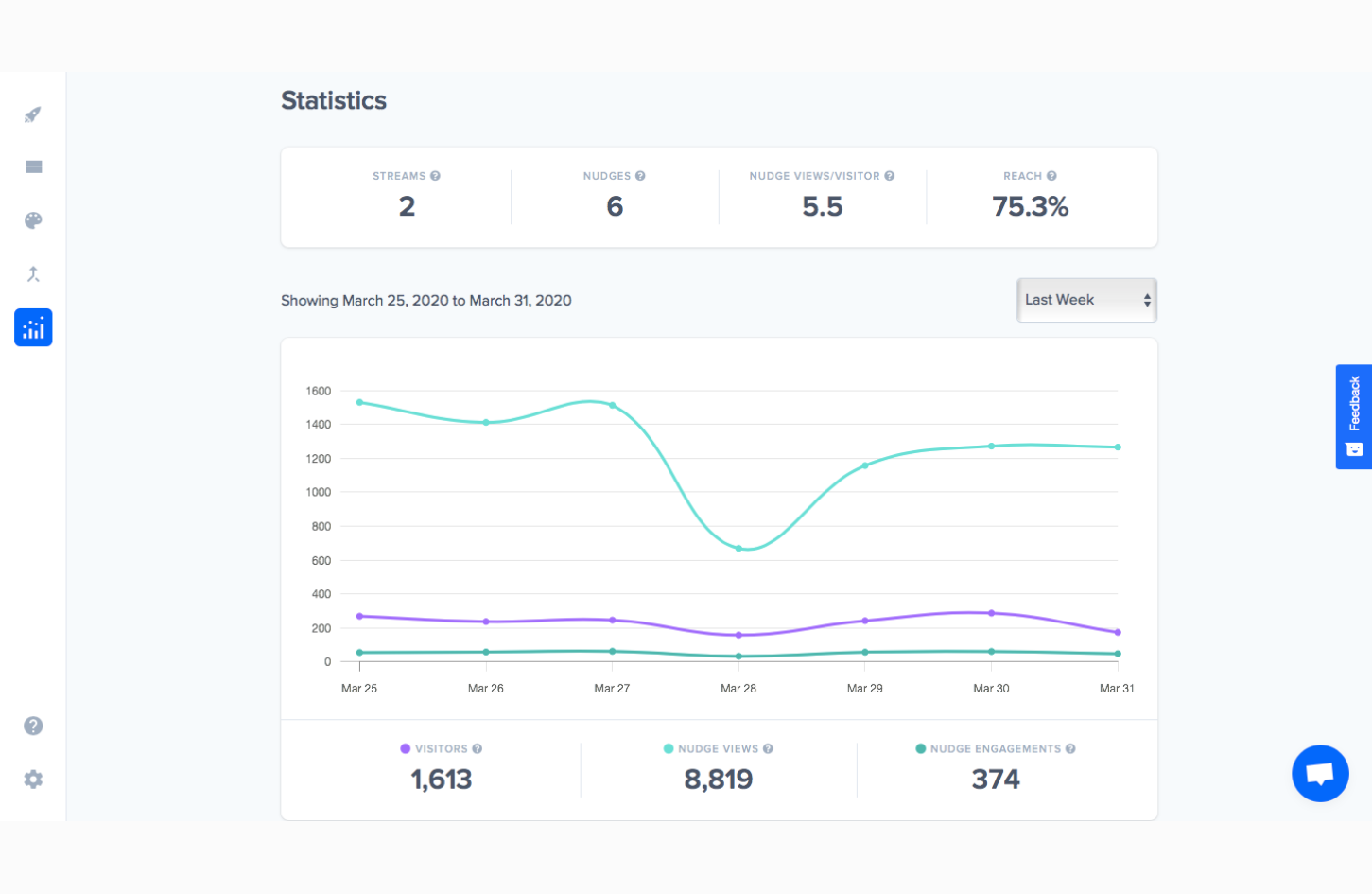
Task: Click the Mar 31 axis label
Action: click(1117, 689)
